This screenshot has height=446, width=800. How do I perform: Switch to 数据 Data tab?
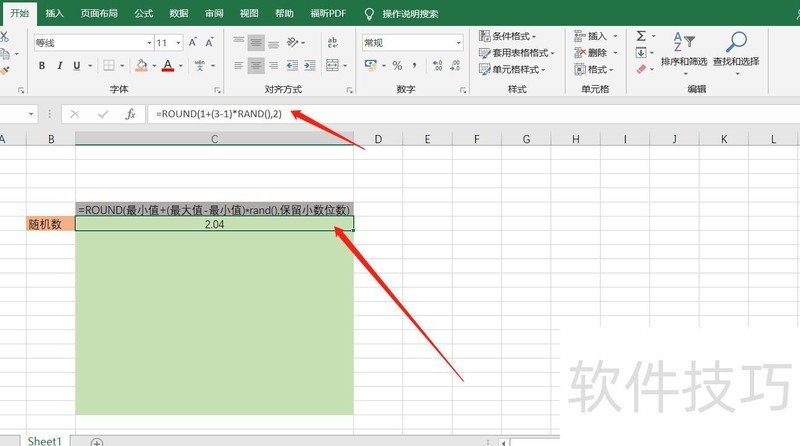coord(179,13)
